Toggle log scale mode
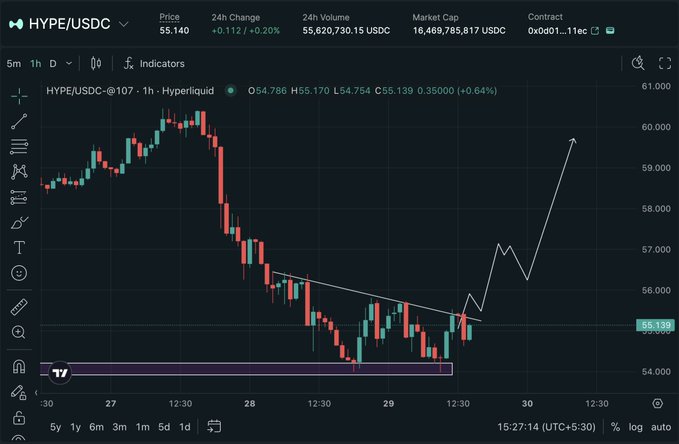Screen dimensions: 679x444 (636, 427)
